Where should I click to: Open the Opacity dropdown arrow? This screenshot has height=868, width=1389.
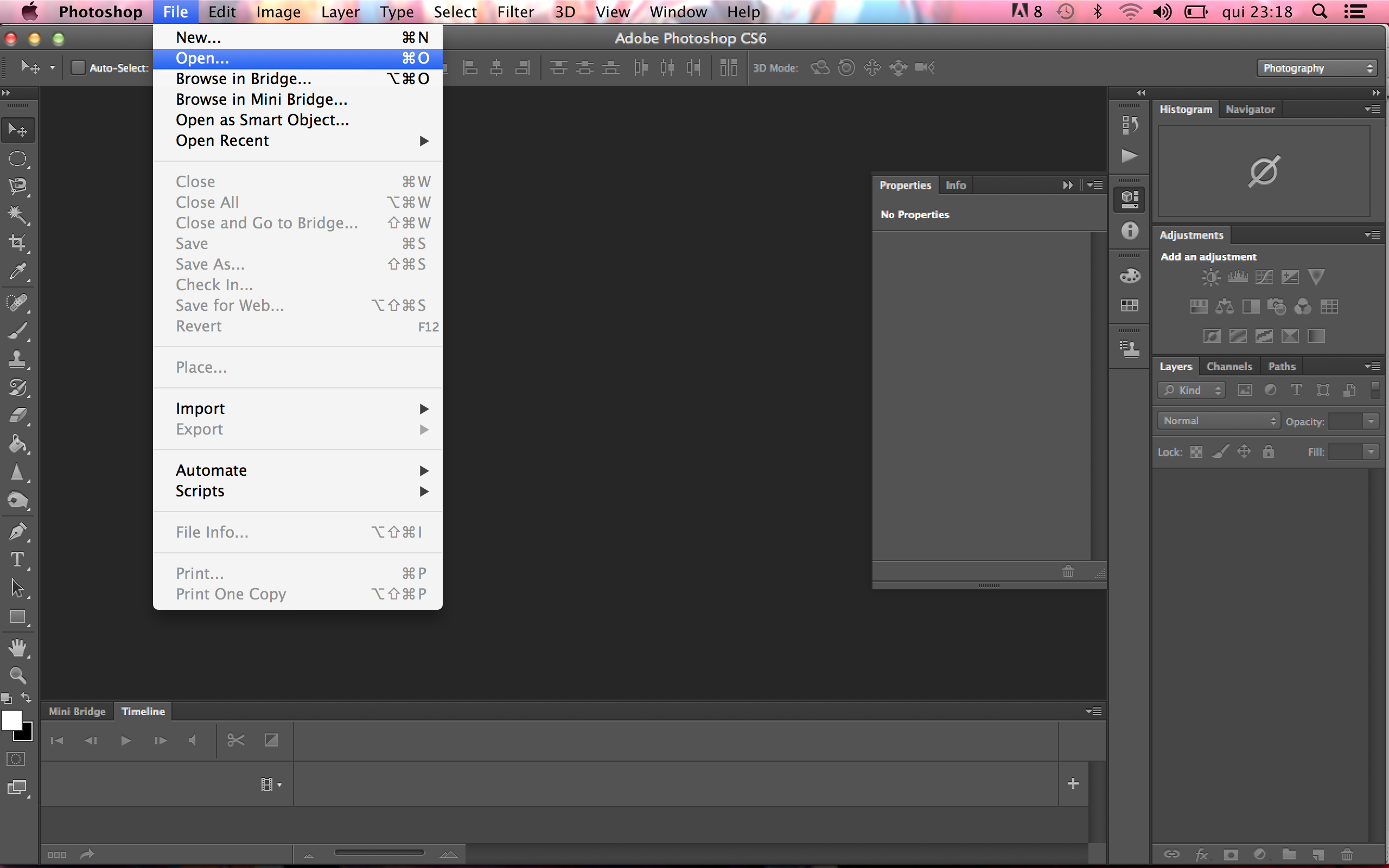coord(1371,422)
